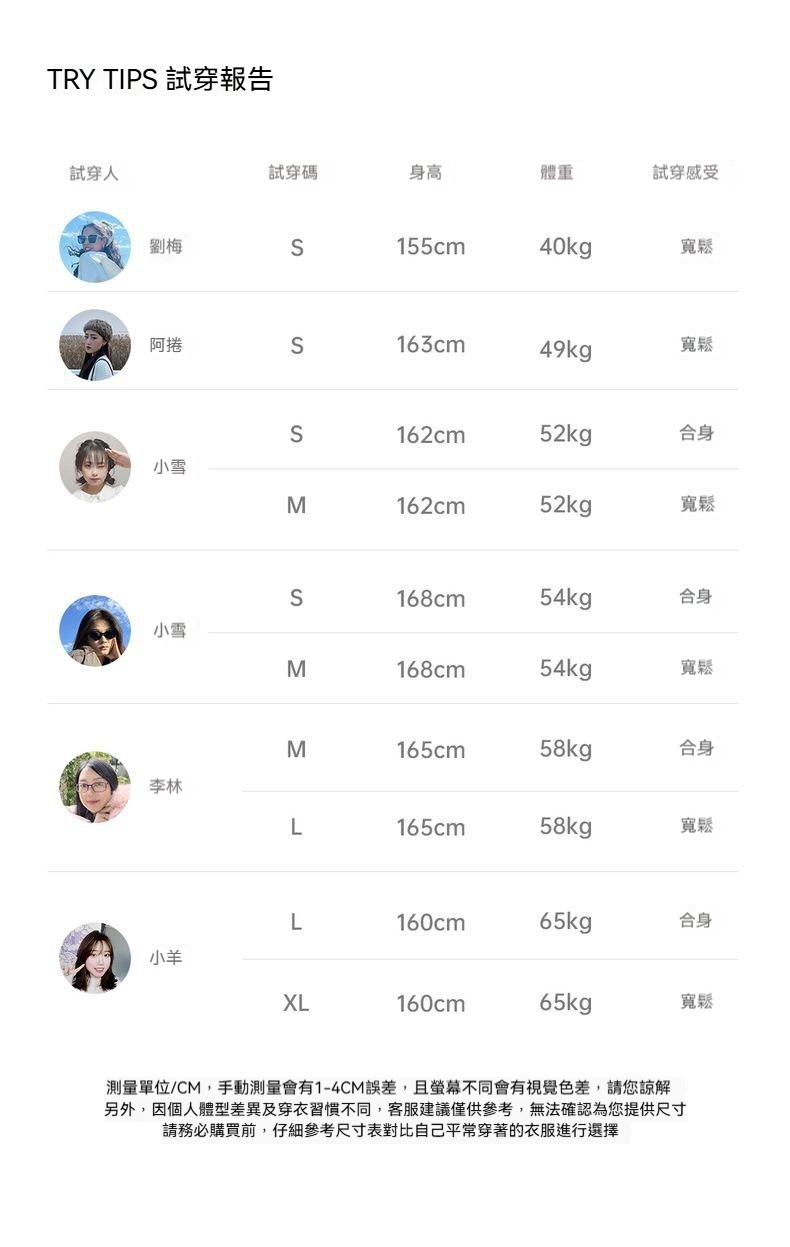Click the 試穿碼 column header
790x1247 pixels.
tap(293, 173)
